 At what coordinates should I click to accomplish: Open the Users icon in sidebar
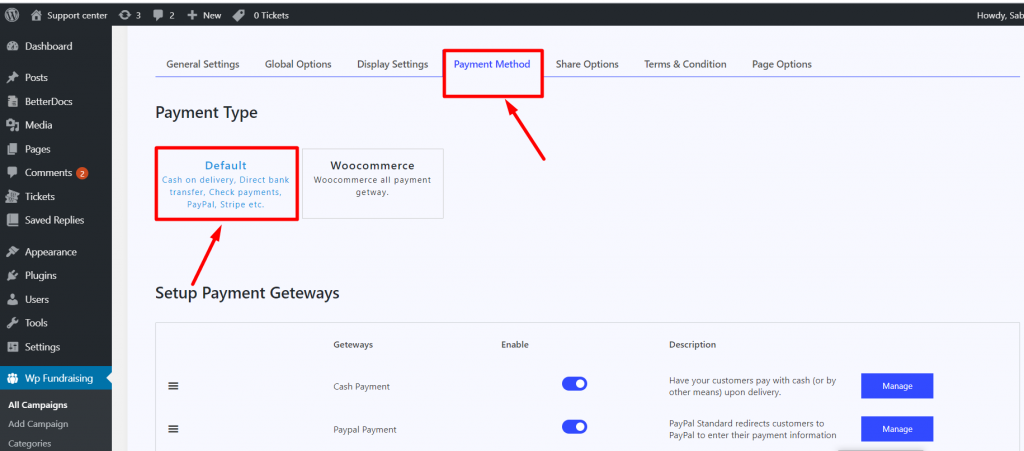click(x=12, y=300)
